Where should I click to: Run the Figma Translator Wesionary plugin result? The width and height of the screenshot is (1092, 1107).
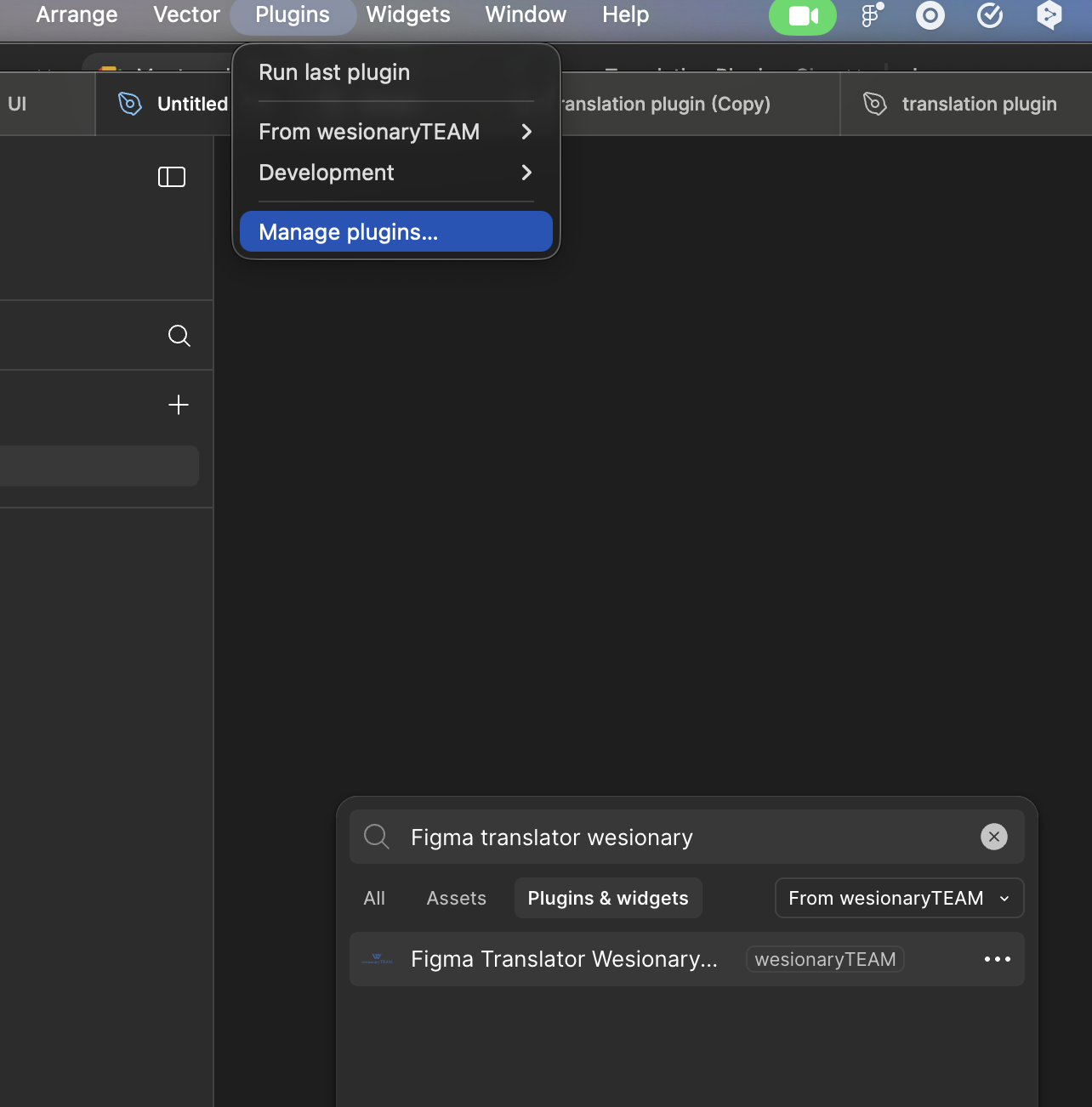click(687, 959)
